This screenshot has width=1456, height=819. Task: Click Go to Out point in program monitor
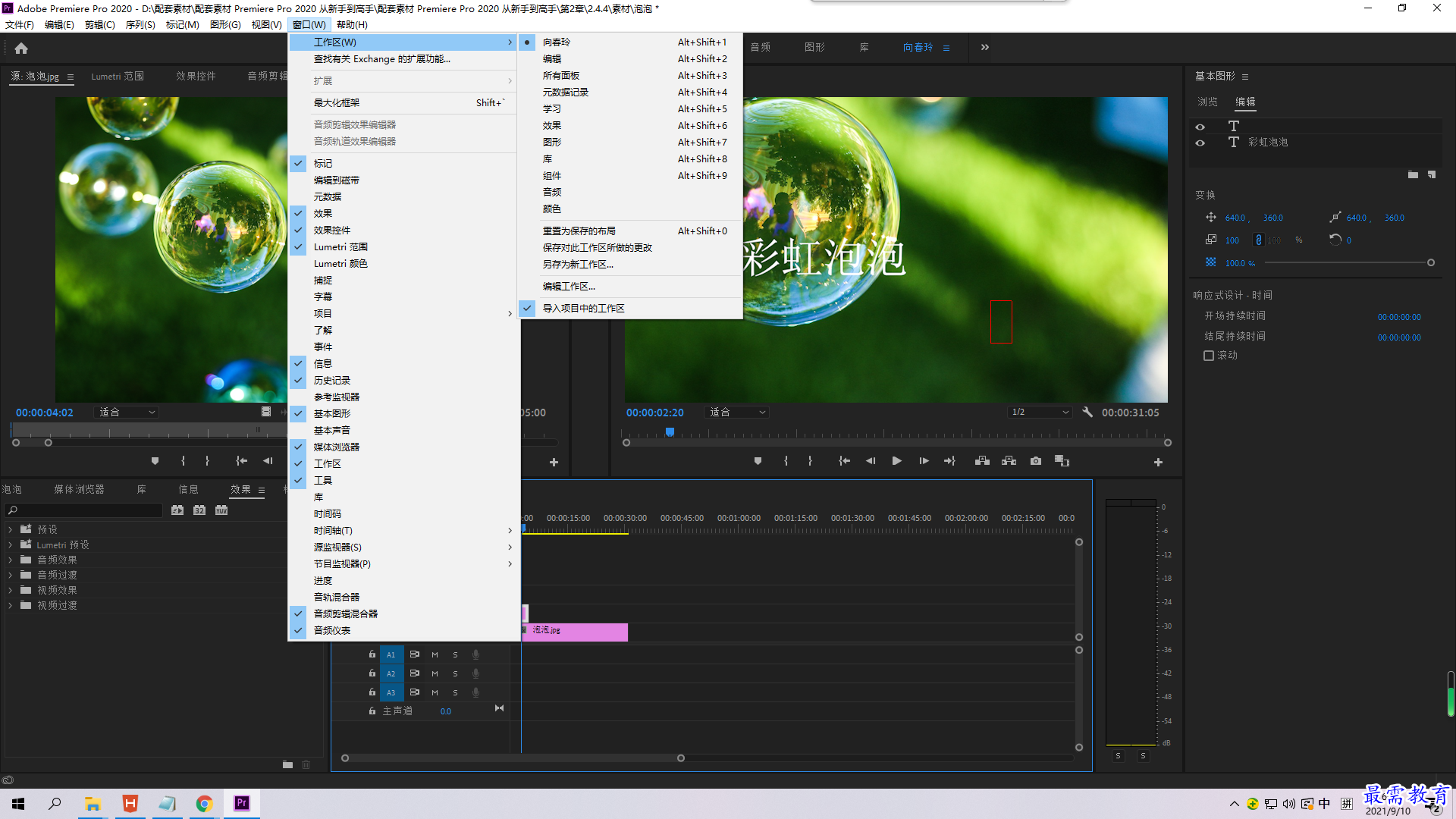click(x=949, y=461)
